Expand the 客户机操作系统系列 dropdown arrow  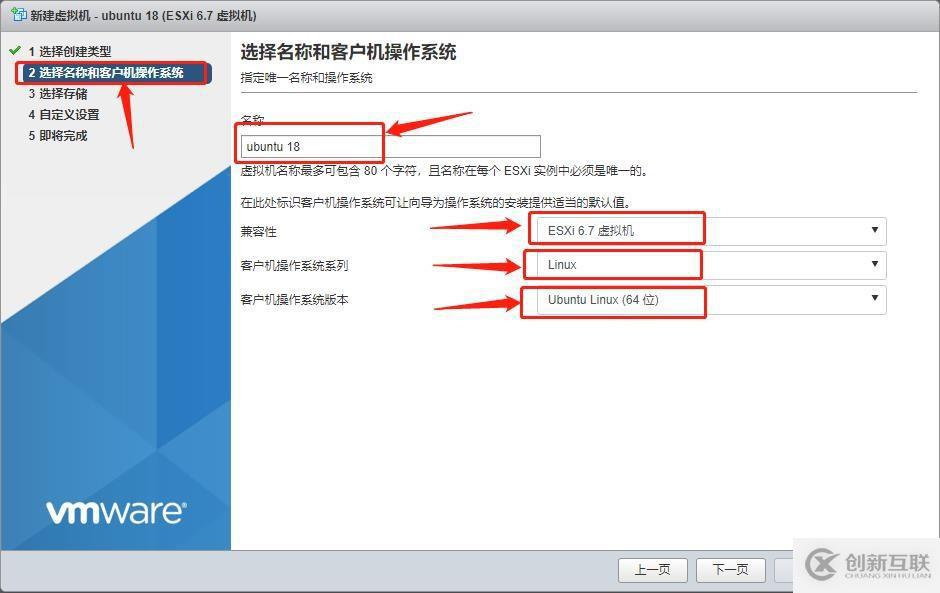tap(875, 264)
